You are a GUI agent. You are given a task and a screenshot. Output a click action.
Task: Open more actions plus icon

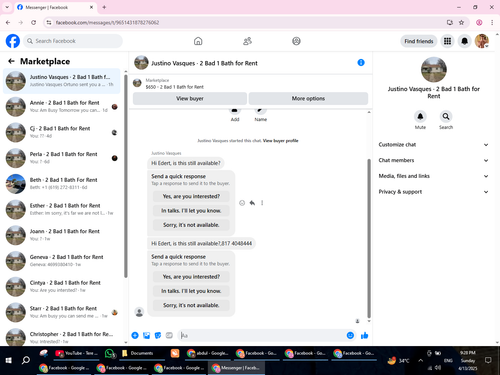click(135, 335)
